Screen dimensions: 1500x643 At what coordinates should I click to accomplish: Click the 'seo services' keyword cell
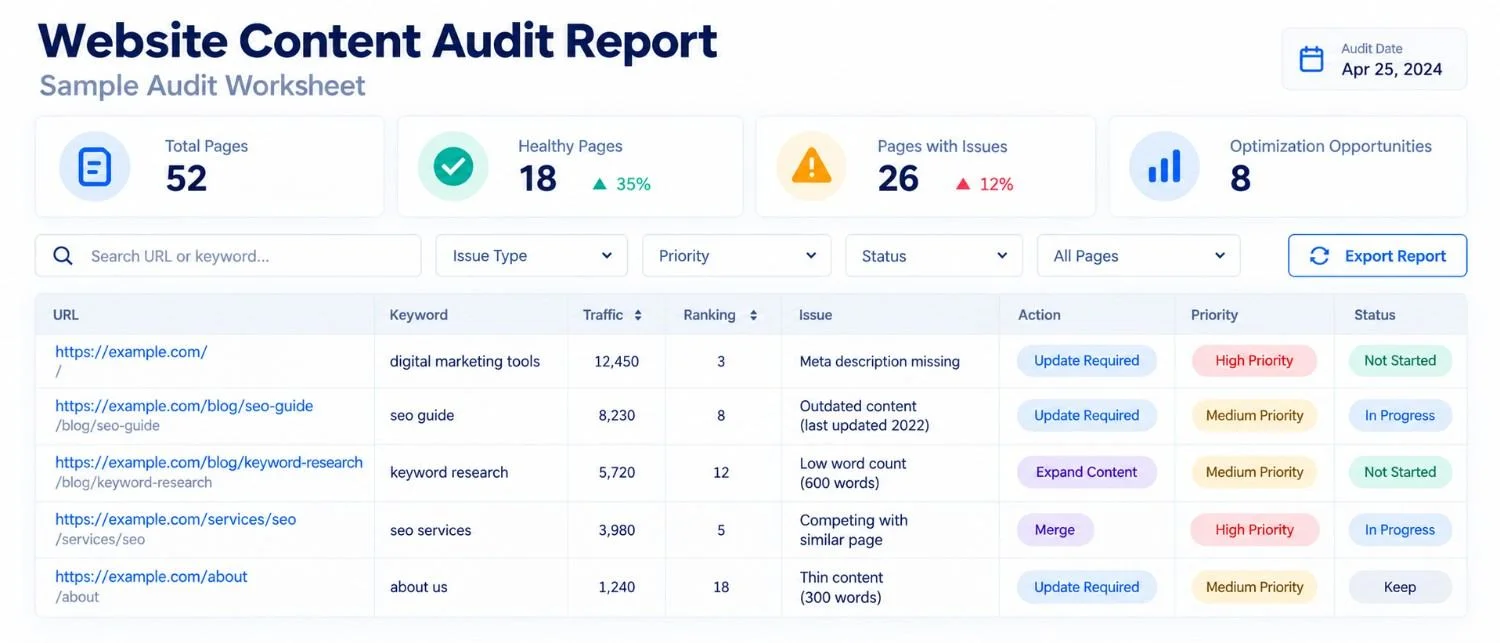pyautogui.click(x=430, y=530)
